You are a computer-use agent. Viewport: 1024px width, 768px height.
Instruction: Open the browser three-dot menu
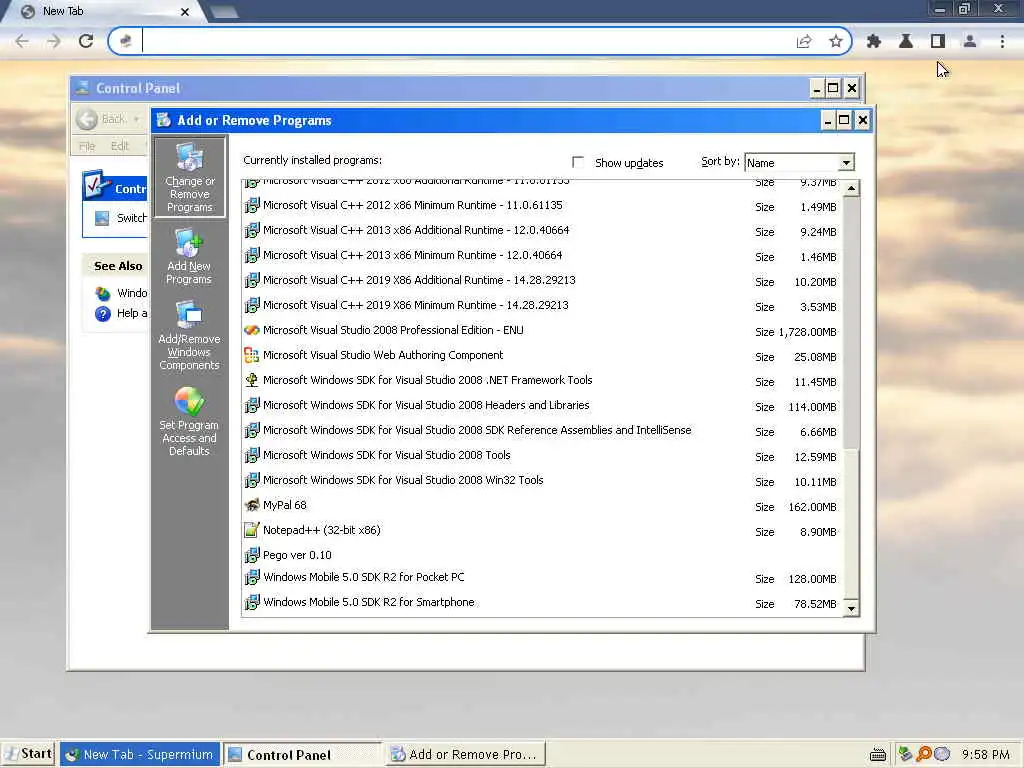point(1002,41)
